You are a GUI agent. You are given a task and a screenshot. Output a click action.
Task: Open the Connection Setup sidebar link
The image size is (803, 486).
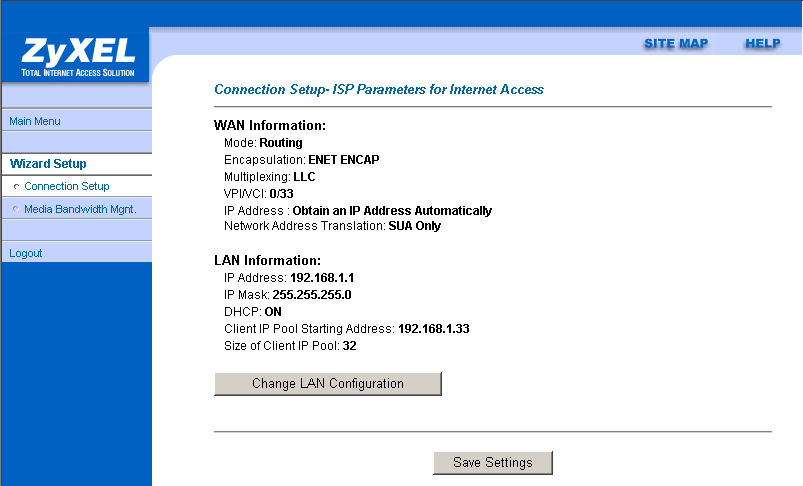pos(67,187)
